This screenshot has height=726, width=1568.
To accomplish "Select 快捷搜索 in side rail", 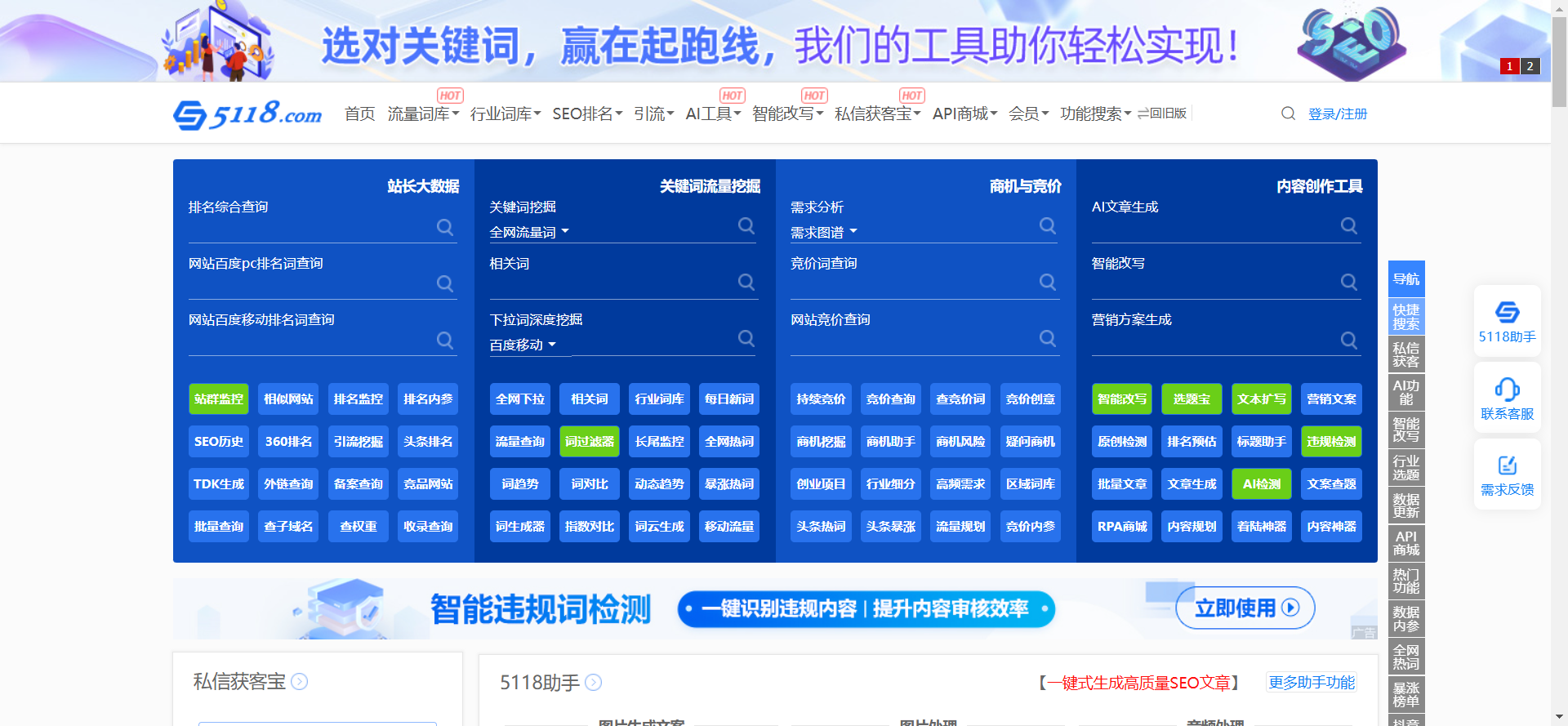I will [1406, 317].
